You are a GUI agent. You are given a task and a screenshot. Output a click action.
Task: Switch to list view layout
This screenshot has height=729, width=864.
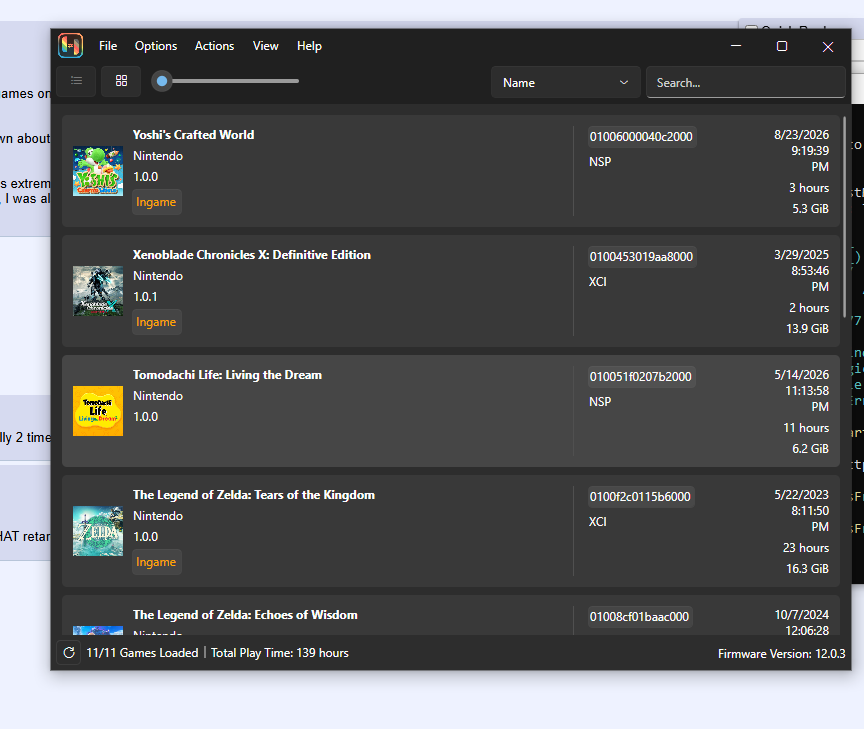76,81
